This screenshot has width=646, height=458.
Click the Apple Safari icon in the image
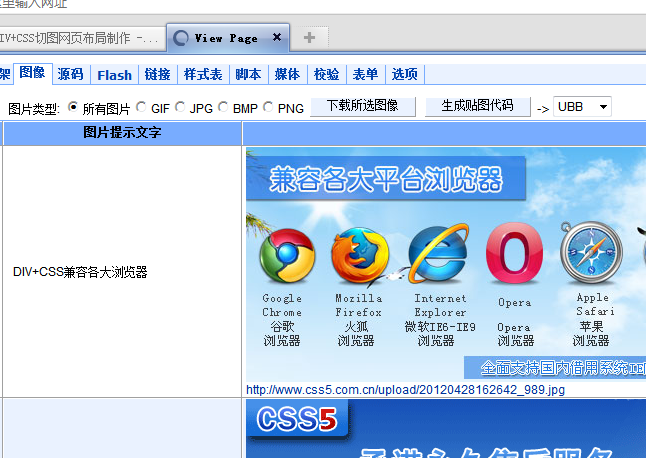click(591, 253)
